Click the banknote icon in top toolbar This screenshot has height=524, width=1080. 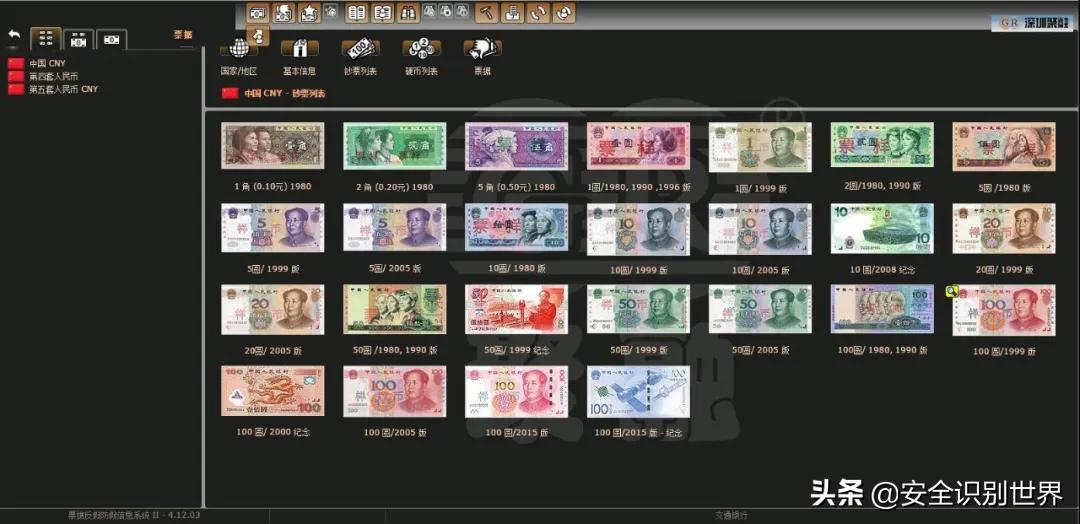pyautogui.click(x=258, y=12)
